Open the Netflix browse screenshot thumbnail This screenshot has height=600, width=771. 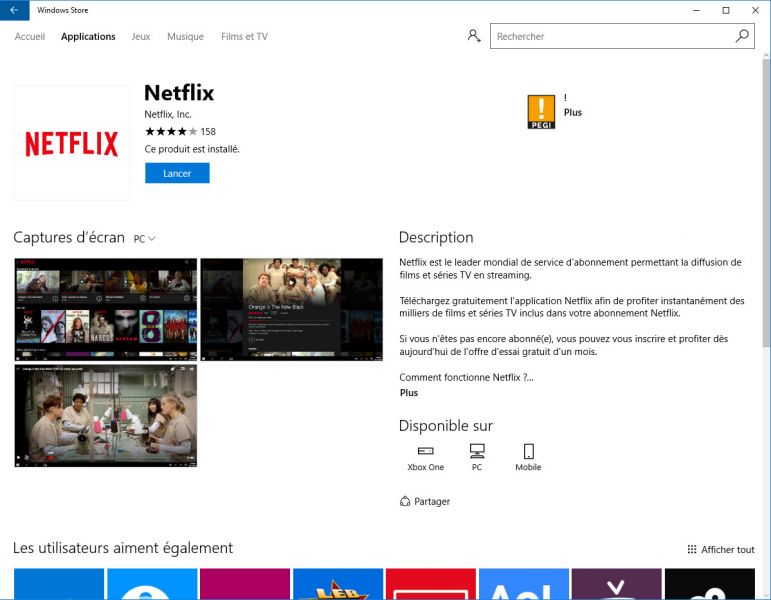tap(106, 309)
